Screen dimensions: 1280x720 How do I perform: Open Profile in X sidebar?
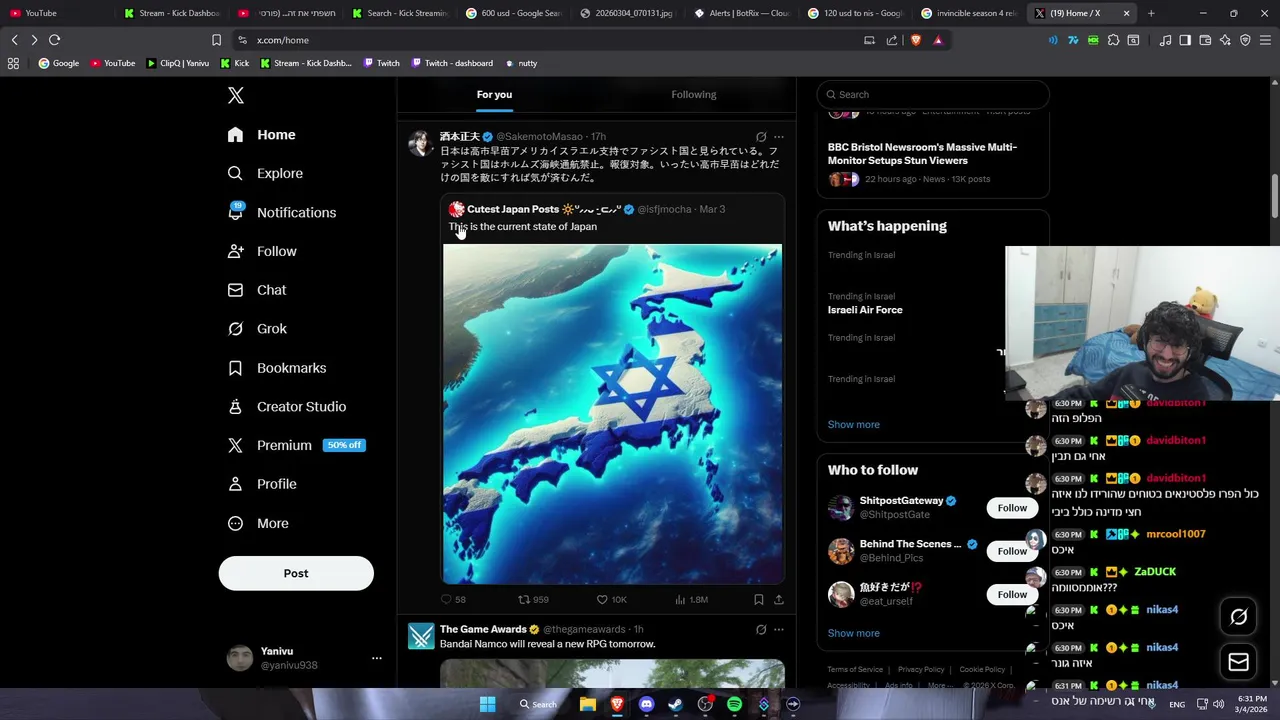pyautogui.click(x=262, y=484)
